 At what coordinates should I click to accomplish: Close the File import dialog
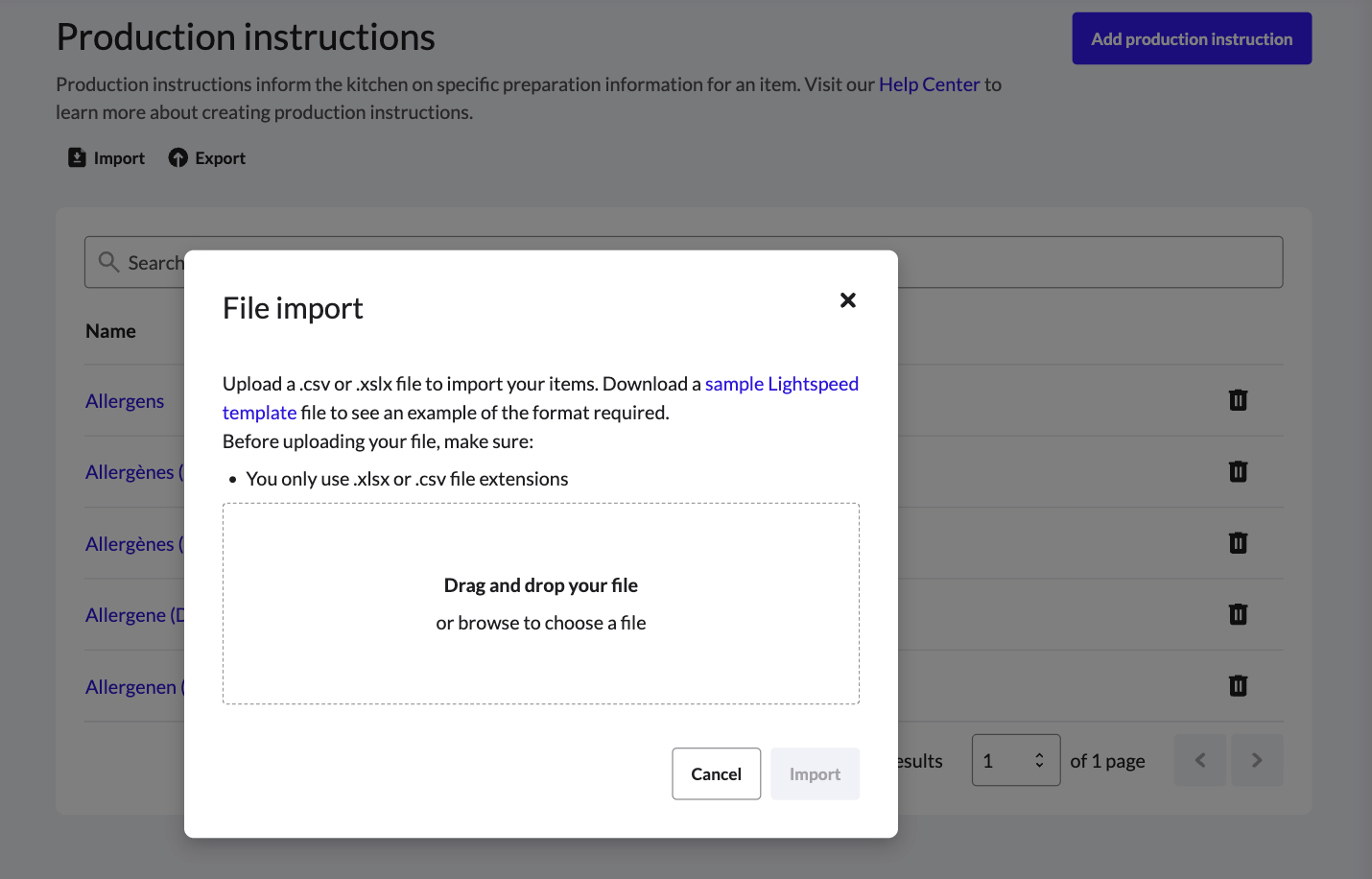[x=847, y=300]
